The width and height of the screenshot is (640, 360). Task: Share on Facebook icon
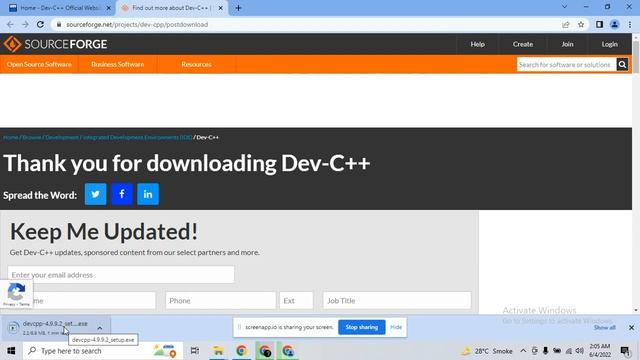(122, 194)
